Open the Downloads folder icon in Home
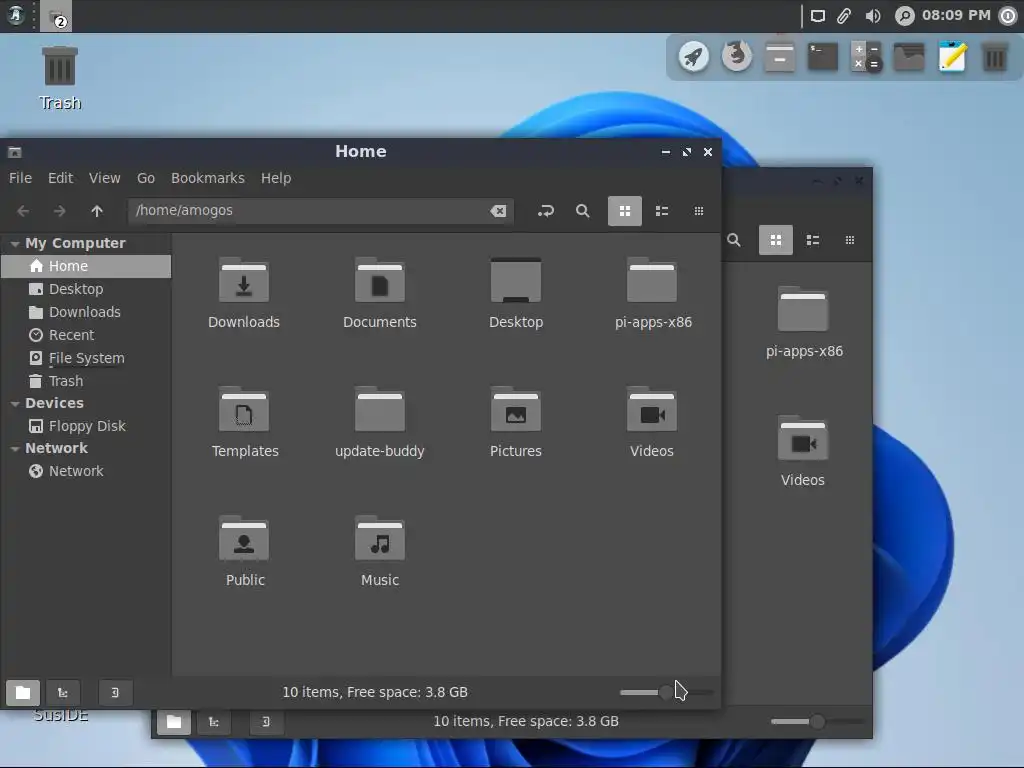1024x768 pixels. (x=244, y=281)
